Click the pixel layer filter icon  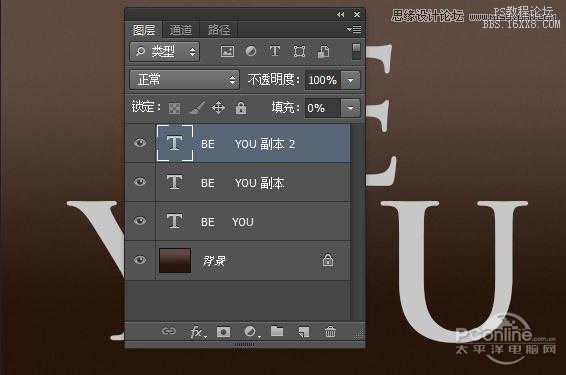227,52
